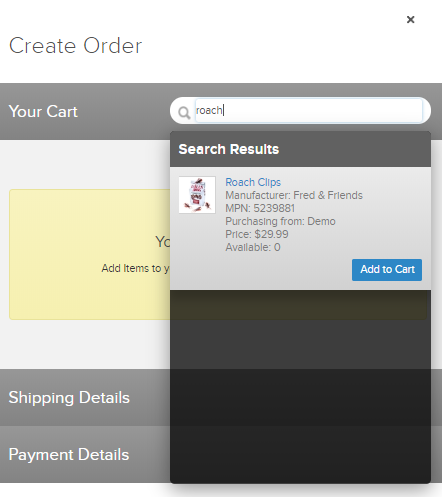Open the Roach Clips product link
Image resolution: width=442 pixels, height=497 pixels.
point(253,182)
